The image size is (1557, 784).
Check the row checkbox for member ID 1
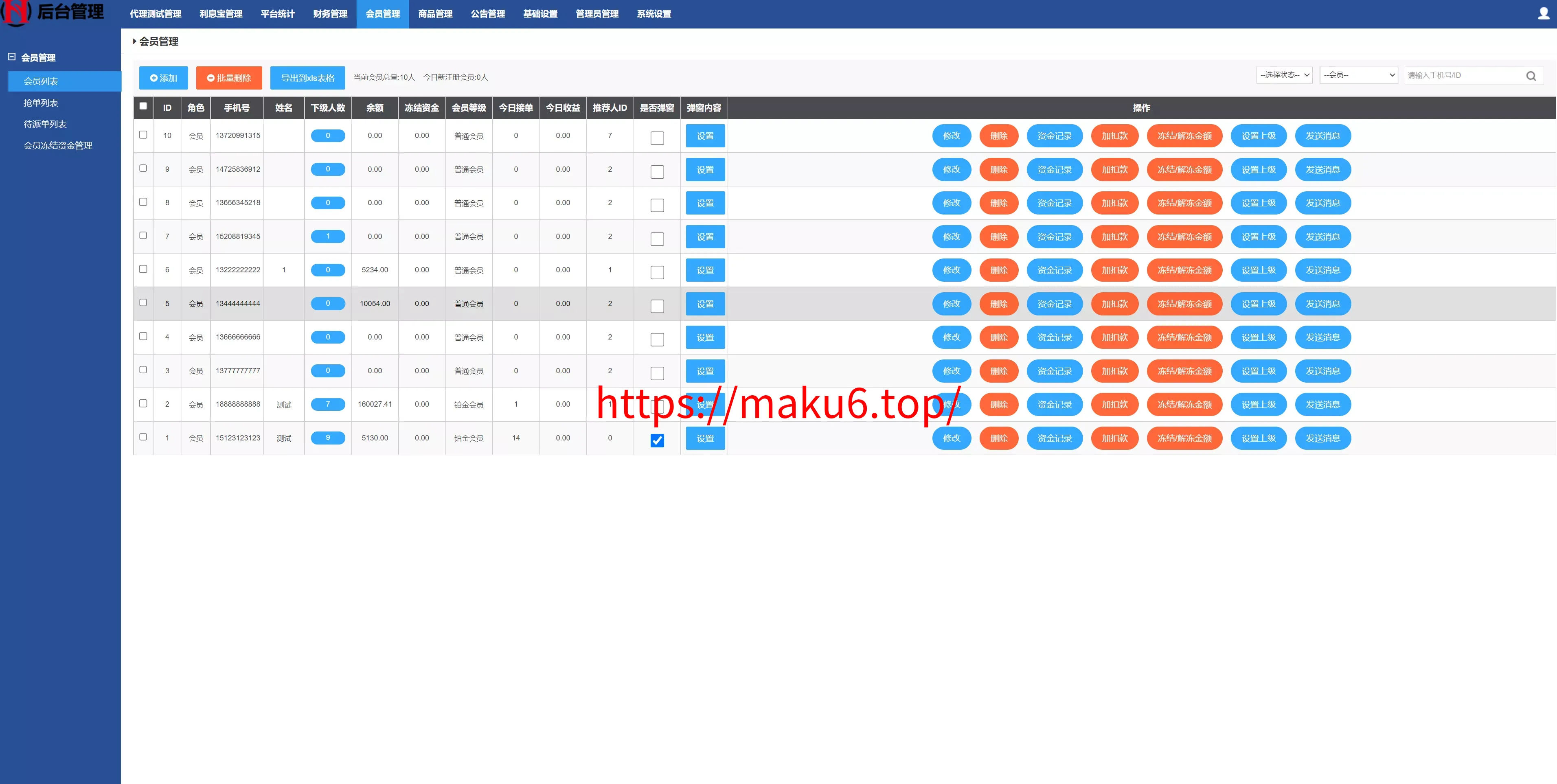[143, 436]
